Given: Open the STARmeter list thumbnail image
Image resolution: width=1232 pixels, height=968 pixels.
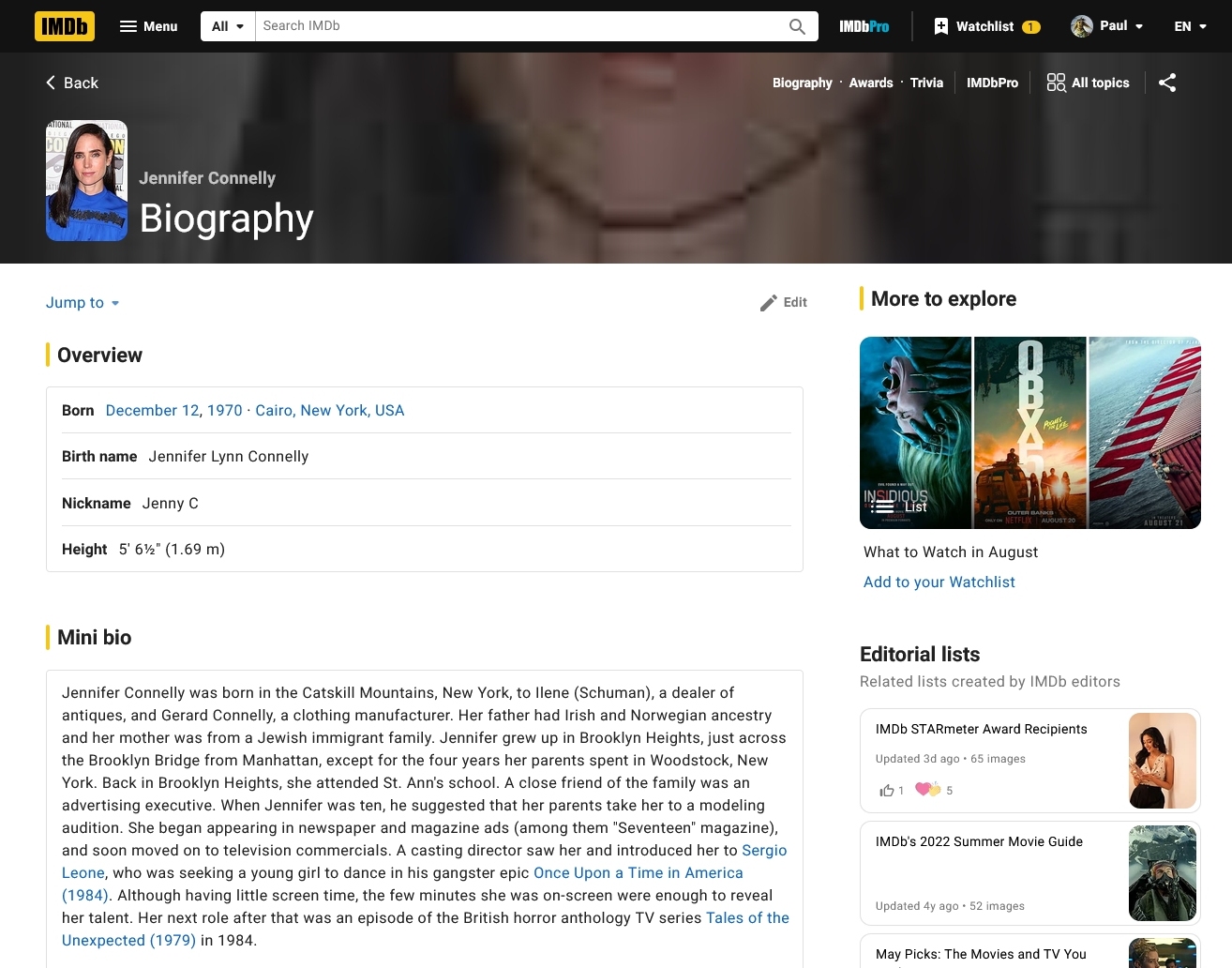Looking at the screenshot, I should [x=1163, y=761].
